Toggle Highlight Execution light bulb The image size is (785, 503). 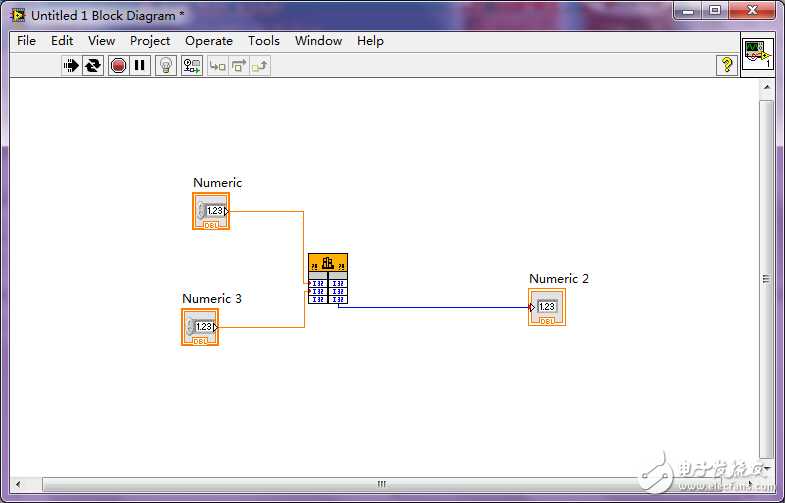tap(166, 66)
